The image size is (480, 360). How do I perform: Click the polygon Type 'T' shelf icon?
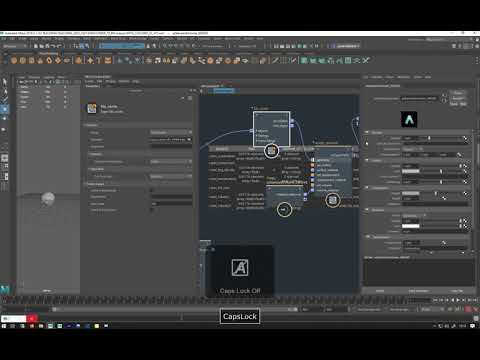[99, 60]
